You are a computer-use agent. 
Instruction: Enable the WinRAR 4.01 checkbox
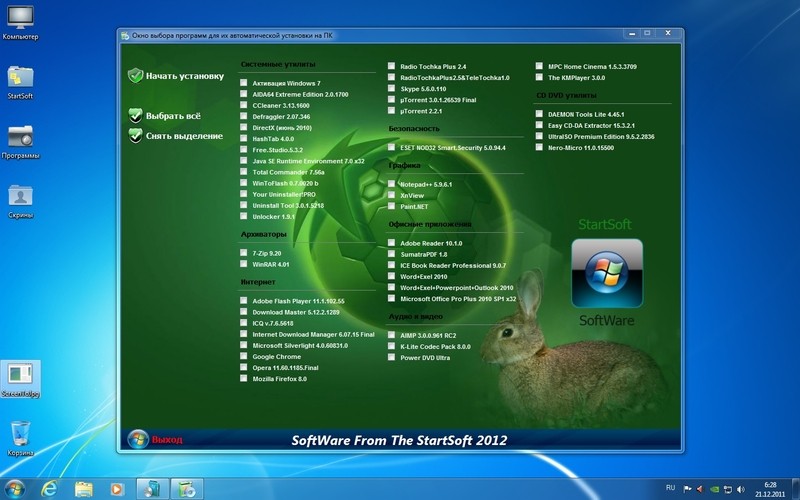pos(243,264)
